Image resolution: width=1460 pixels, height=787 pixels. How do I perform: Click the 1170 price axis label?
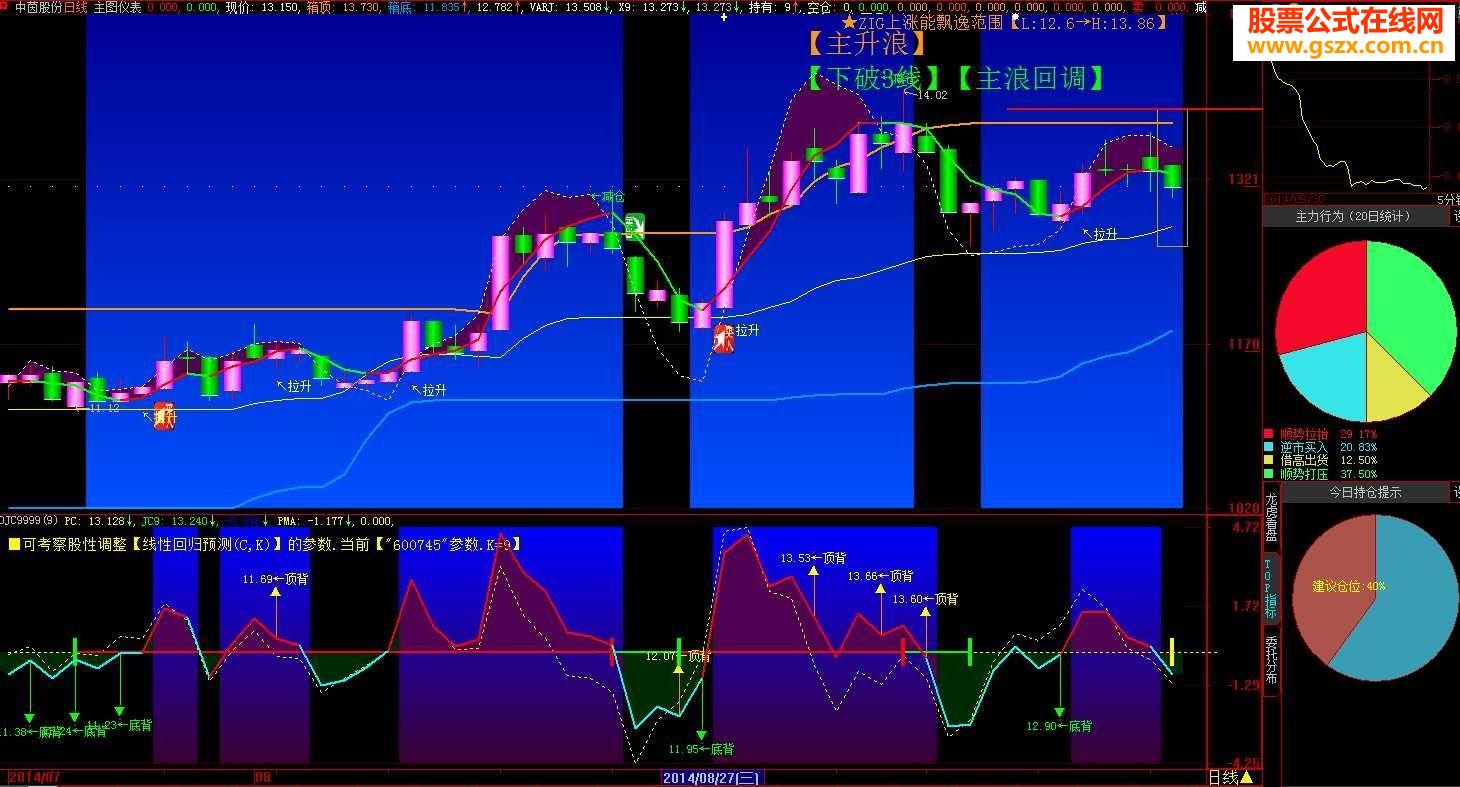(x=1243, y=344)
